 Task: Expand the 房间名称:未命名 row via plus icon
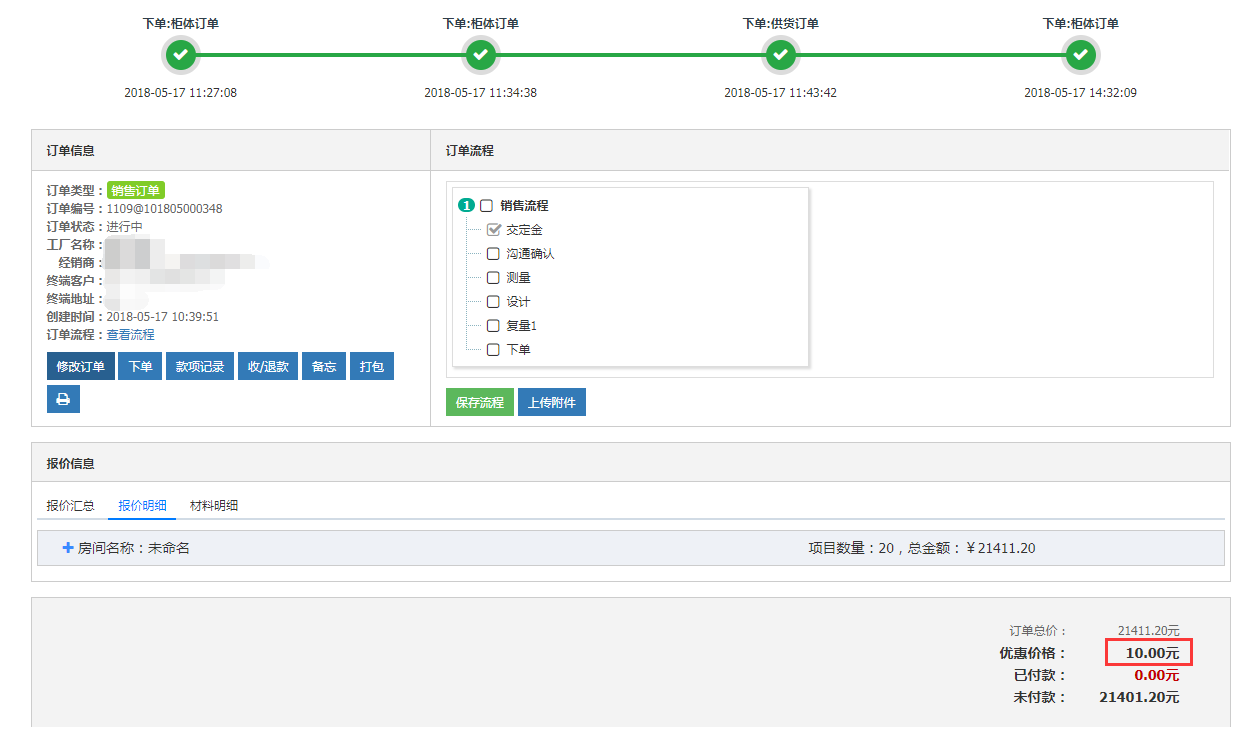point(68,548)
